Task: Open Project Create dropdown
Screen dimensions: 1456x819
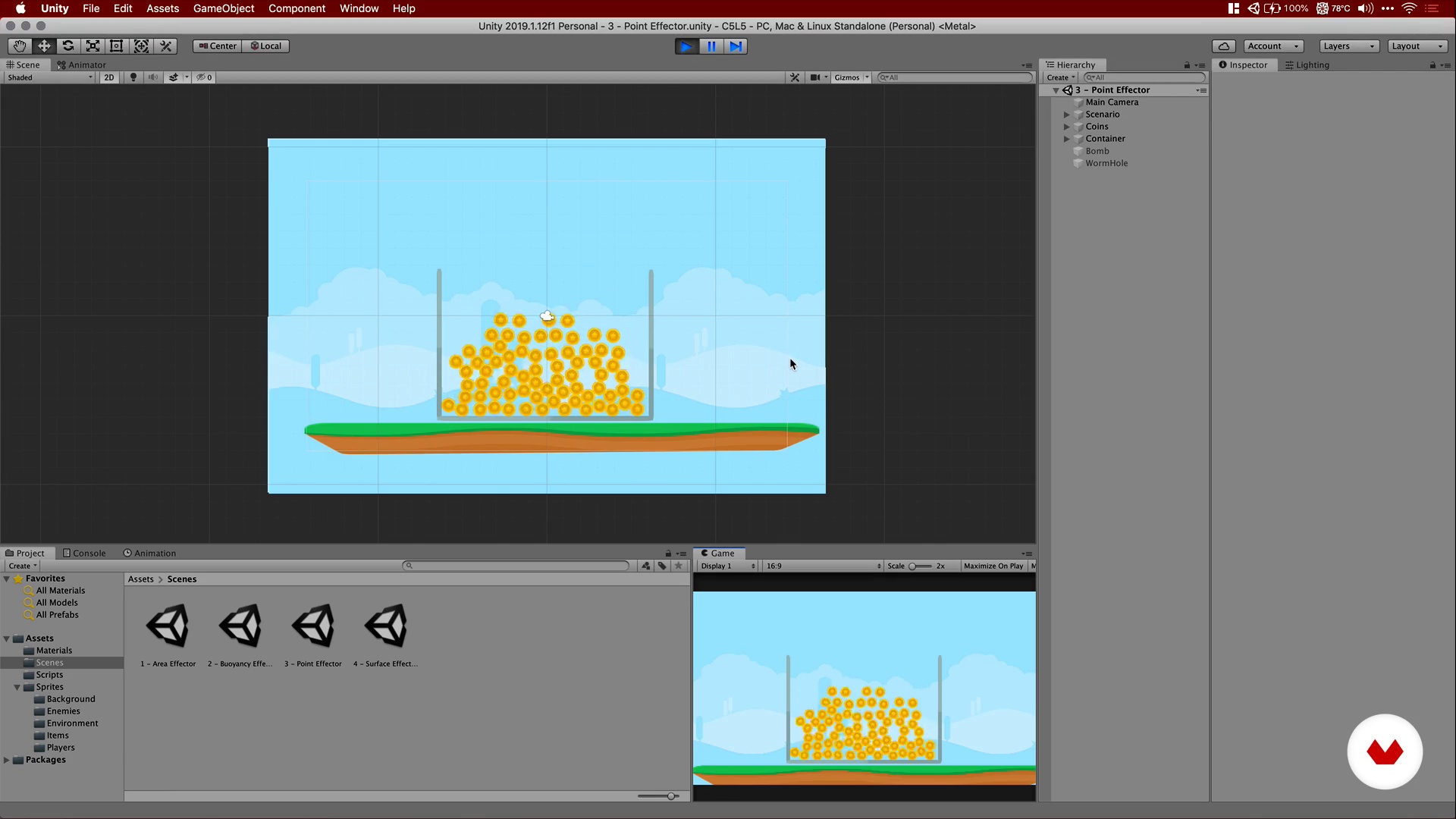Action: (22, 566)
